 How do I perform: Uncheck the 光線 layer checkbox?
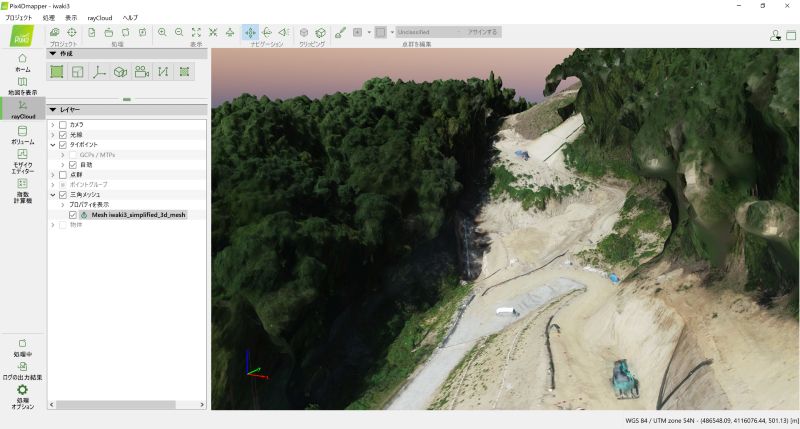63,134
